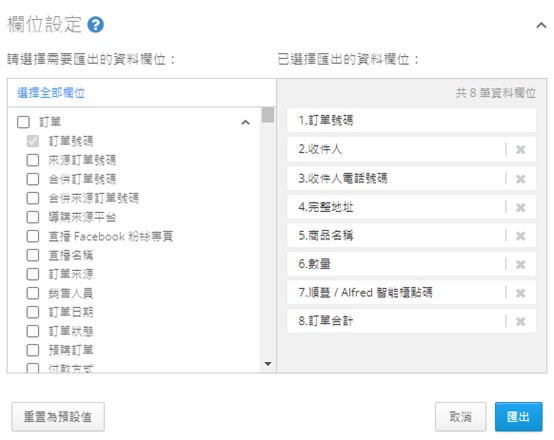Click 重置為預設值 button
This screenshot has height=440, width=554.
(x=58, y=417)
